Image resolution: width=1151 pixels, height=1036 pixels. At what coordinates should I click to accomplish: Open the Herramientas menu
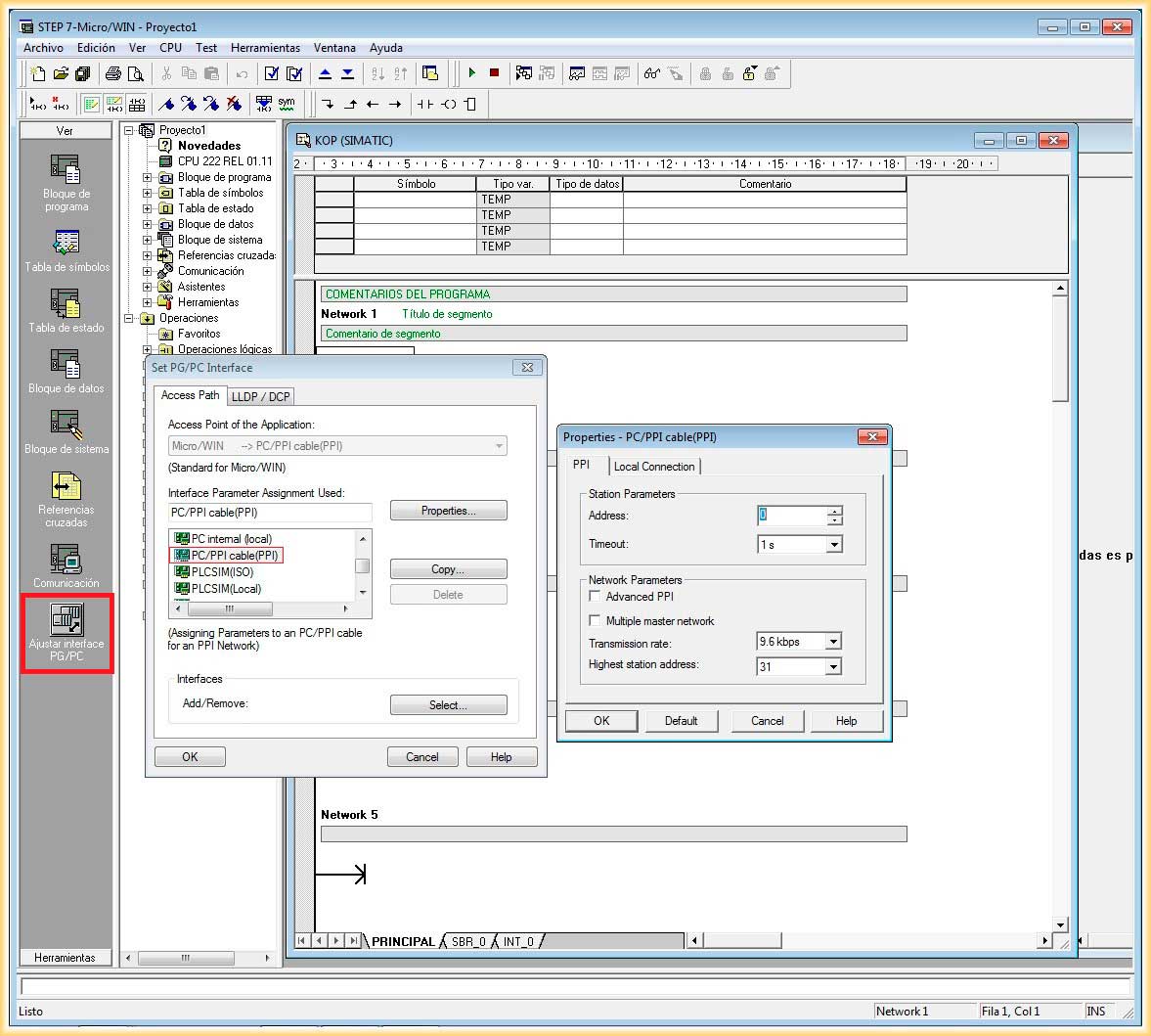coord(265,47)
